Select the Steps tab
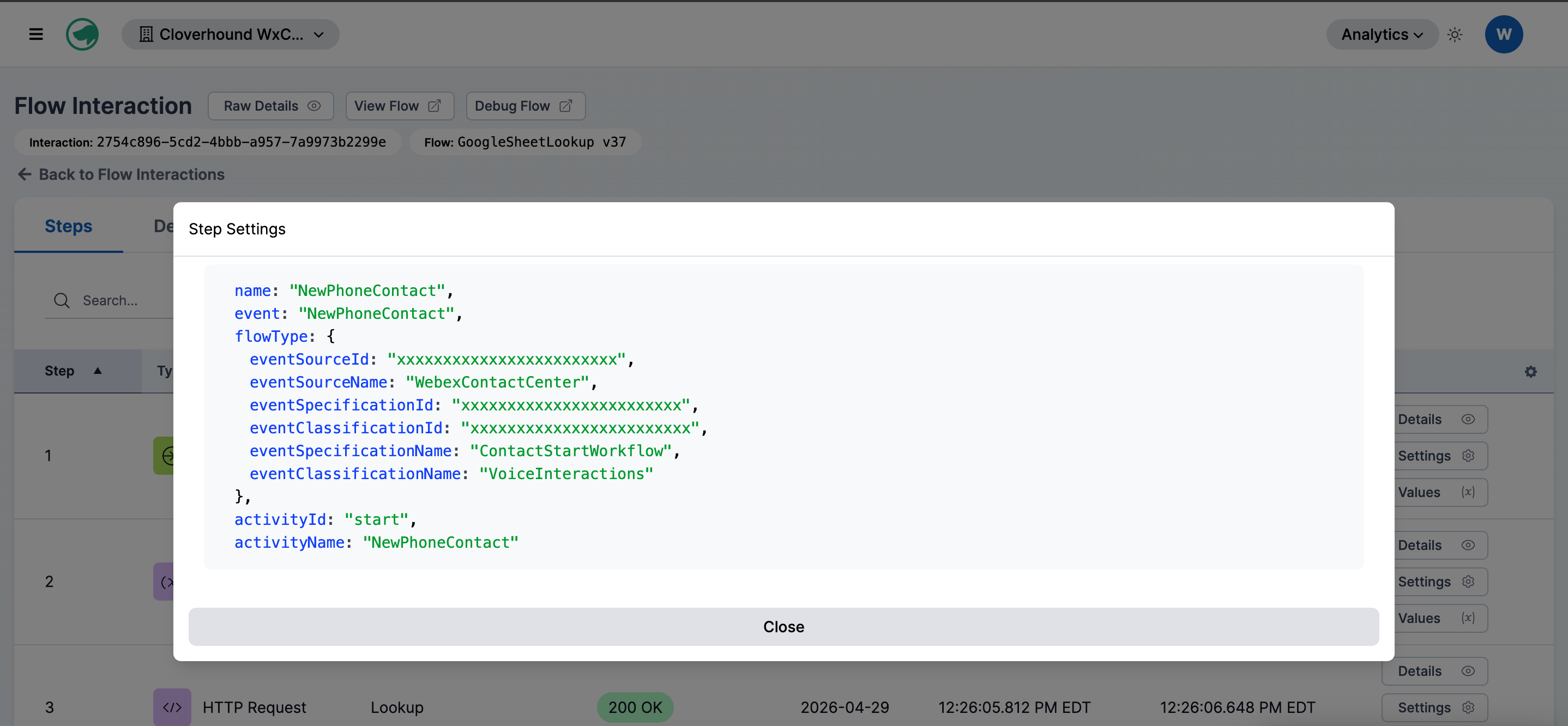The image size is (1568, 726). pyautogui.click(x=68, y=226)
